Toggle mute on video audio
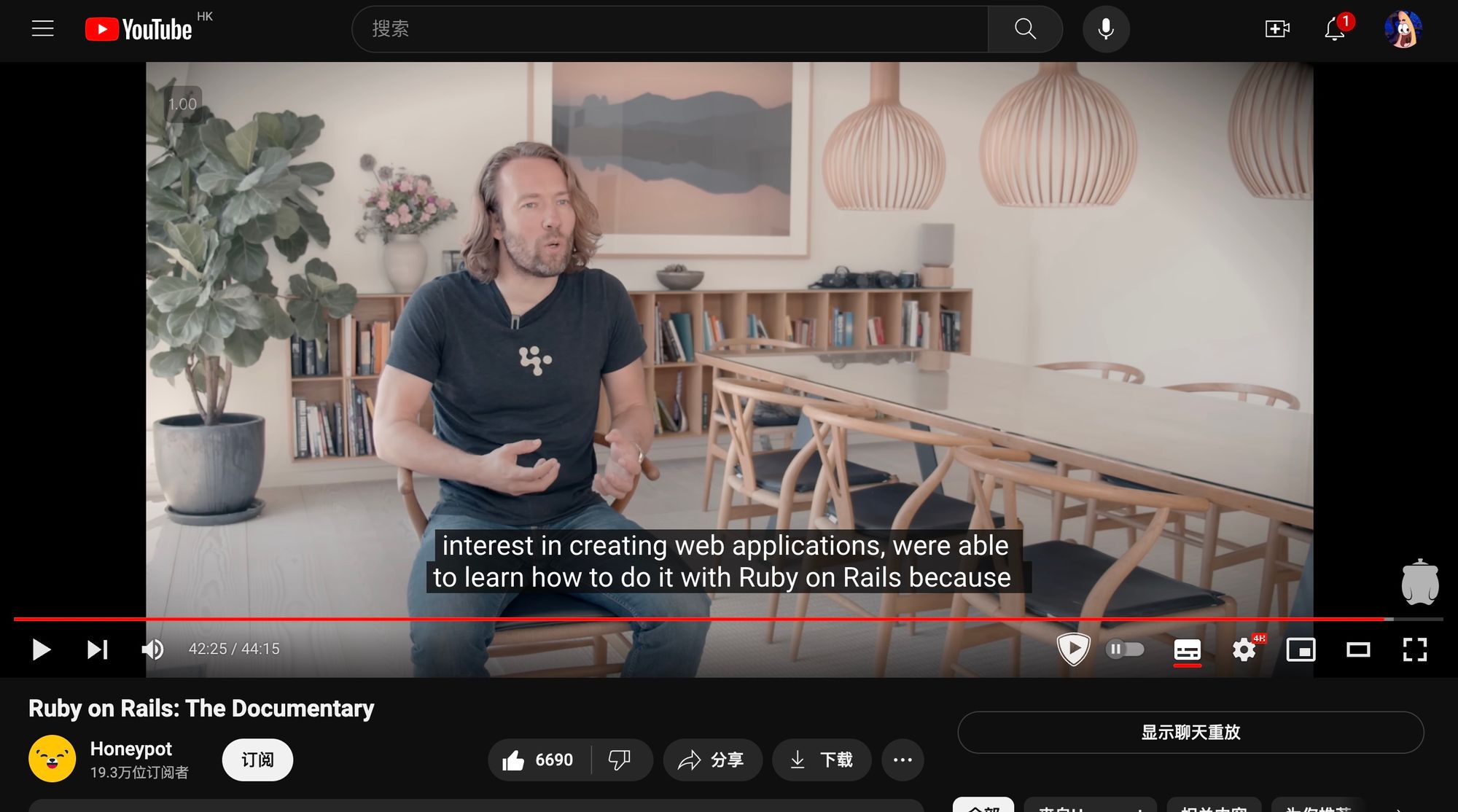Viewport: 1458px width, 812px height. click(152, 649)
